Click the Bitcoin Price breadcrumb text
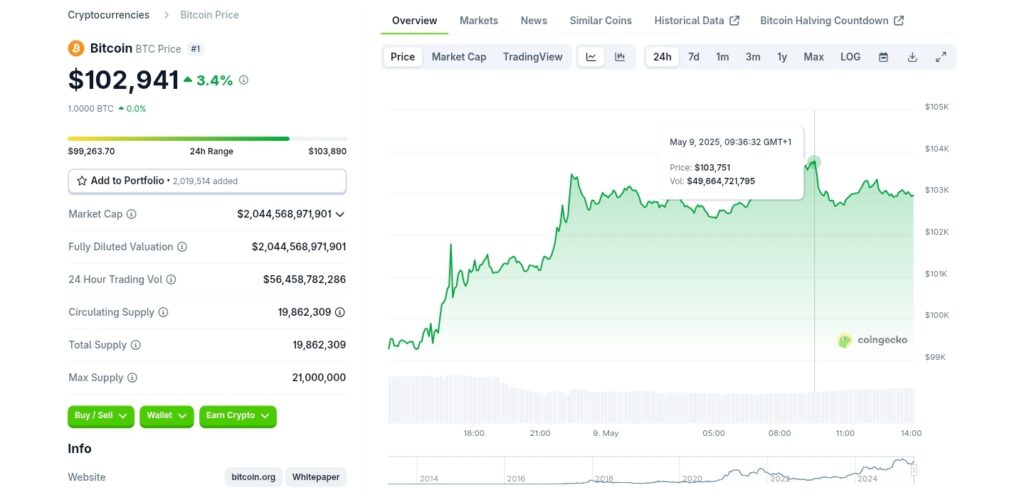Viewport: 1024px width, 490px height. click(210, 14)
